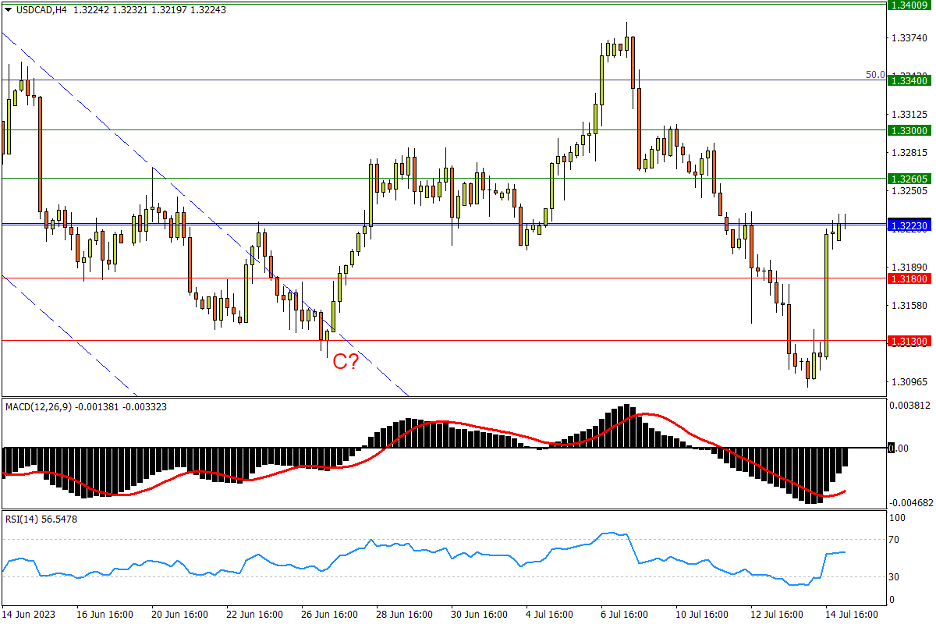Select the 1.33000 resistance price tag
Screen dimensions: 936x624
click(909, 130)
